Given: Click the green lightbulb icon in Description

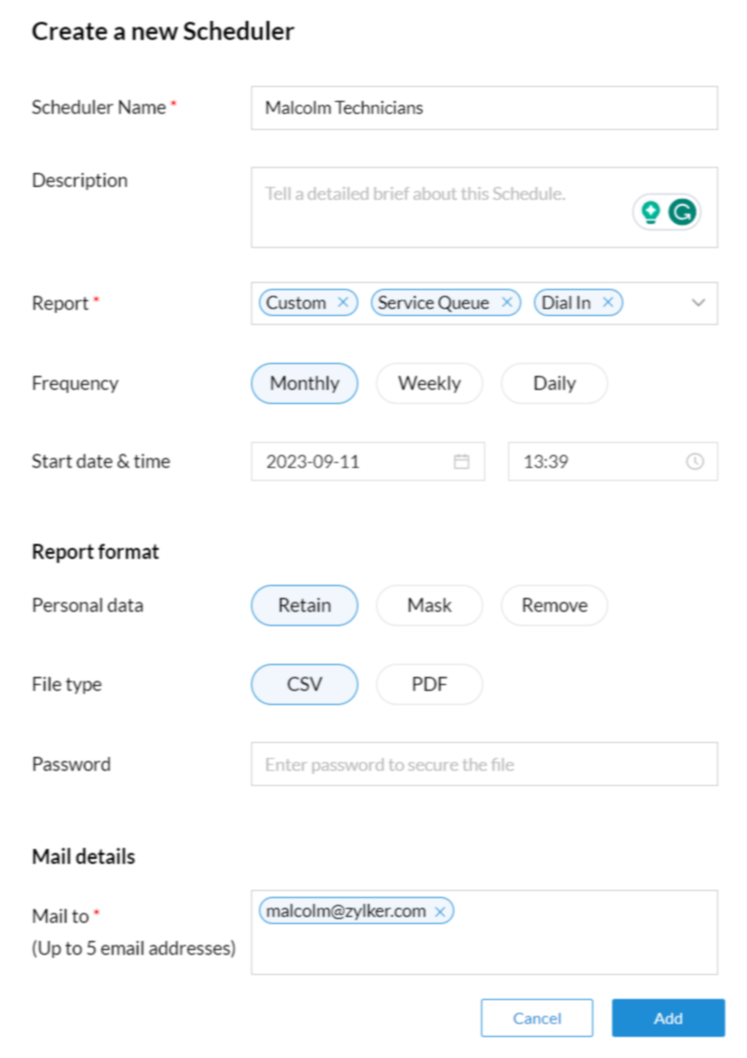Looking at the screenshot, I should click(651, 212).
